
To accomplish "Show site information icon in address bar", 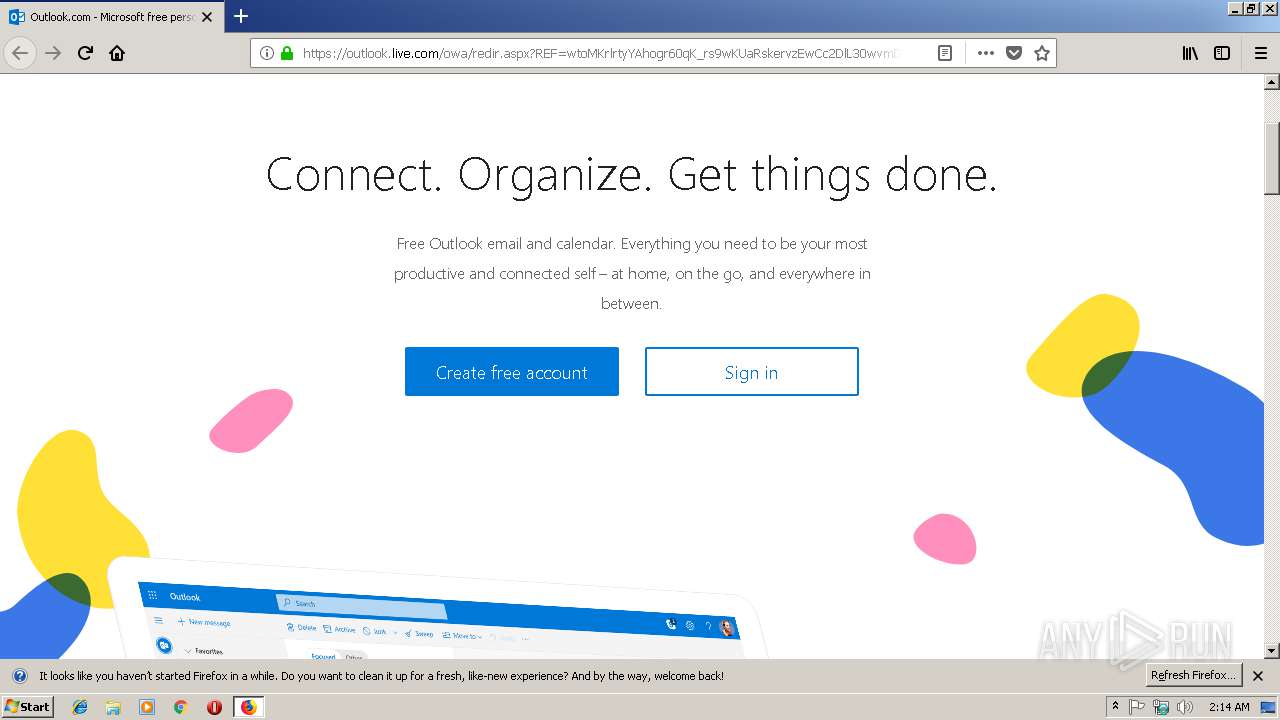I will coord(267,53).
